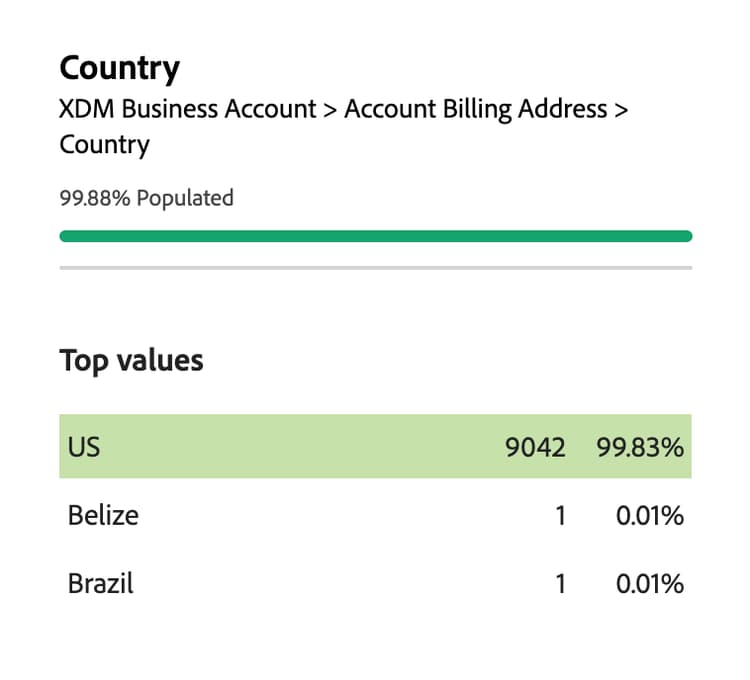The height and width of the screenshot is (680, 750).
Task: Click the 9042 count for US
Action: coord(536,446)
